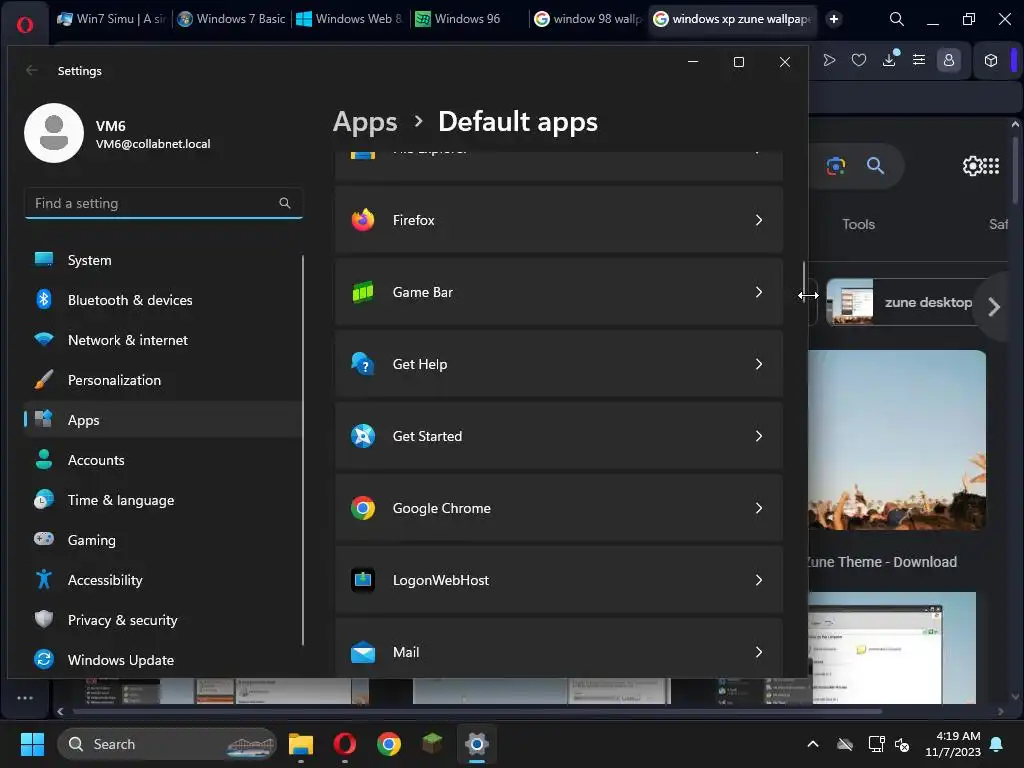Go back with Settings back arrow

(31, 71)
